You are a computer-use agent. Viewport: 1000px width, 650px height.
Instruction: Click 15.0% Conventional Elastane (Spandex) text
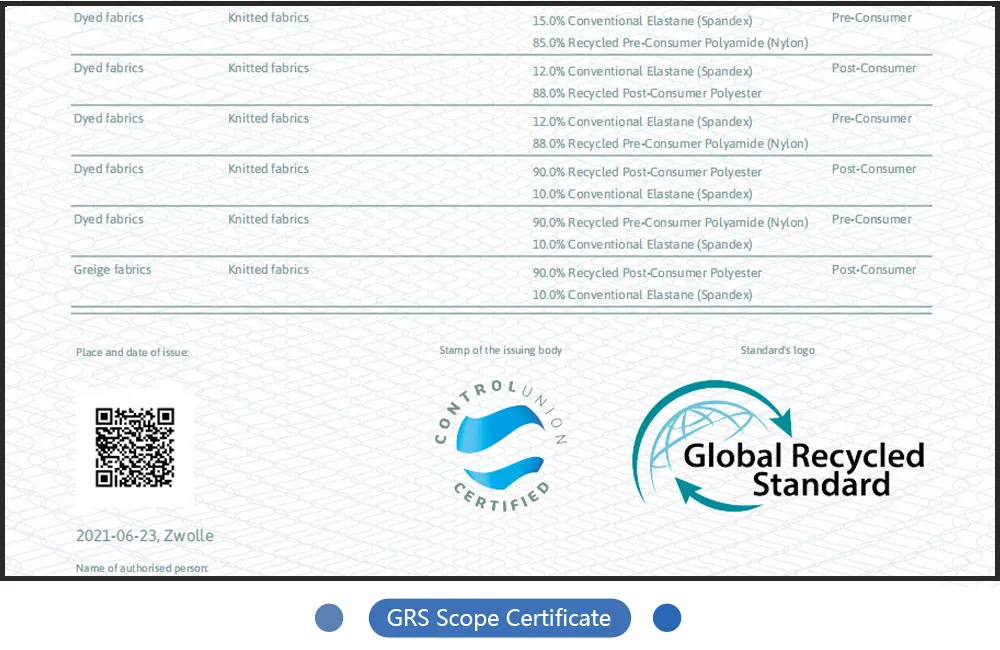pyautogui.click(x=642, y=21)
